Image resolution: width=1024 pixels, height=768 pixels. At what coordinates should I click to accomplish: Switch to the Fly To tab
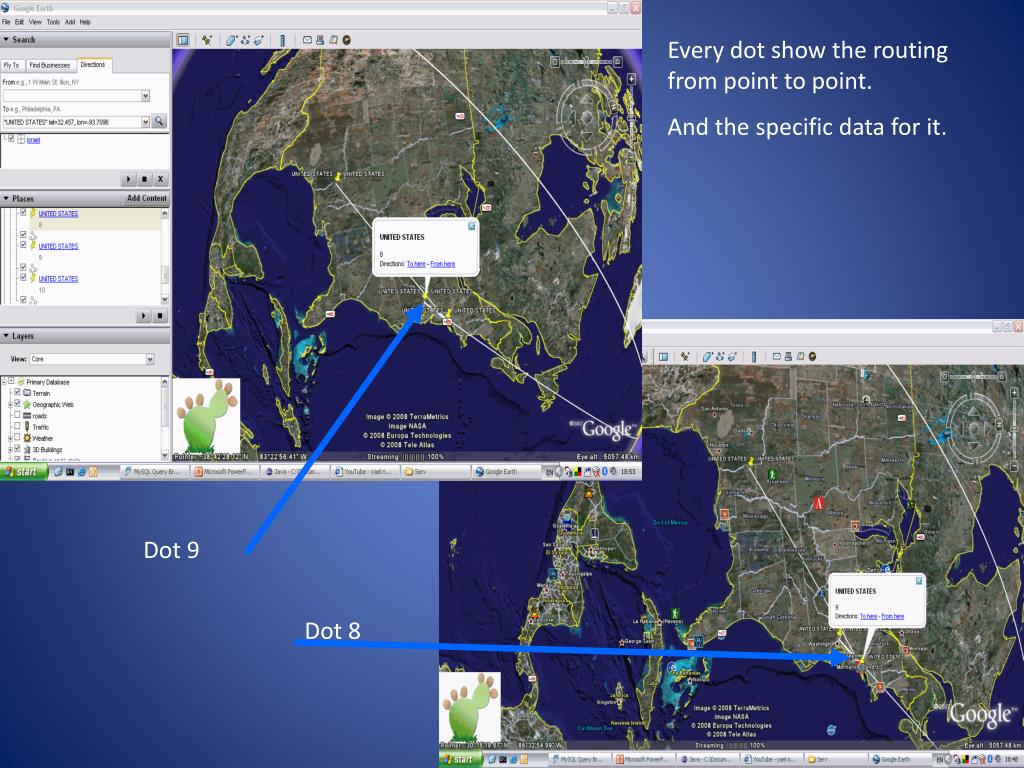[x=12, y=65]
